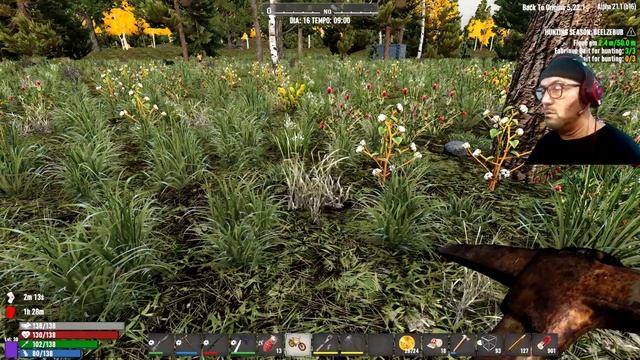
Task: Select the gold coin hotbar slot
Action: click(407, 344)
